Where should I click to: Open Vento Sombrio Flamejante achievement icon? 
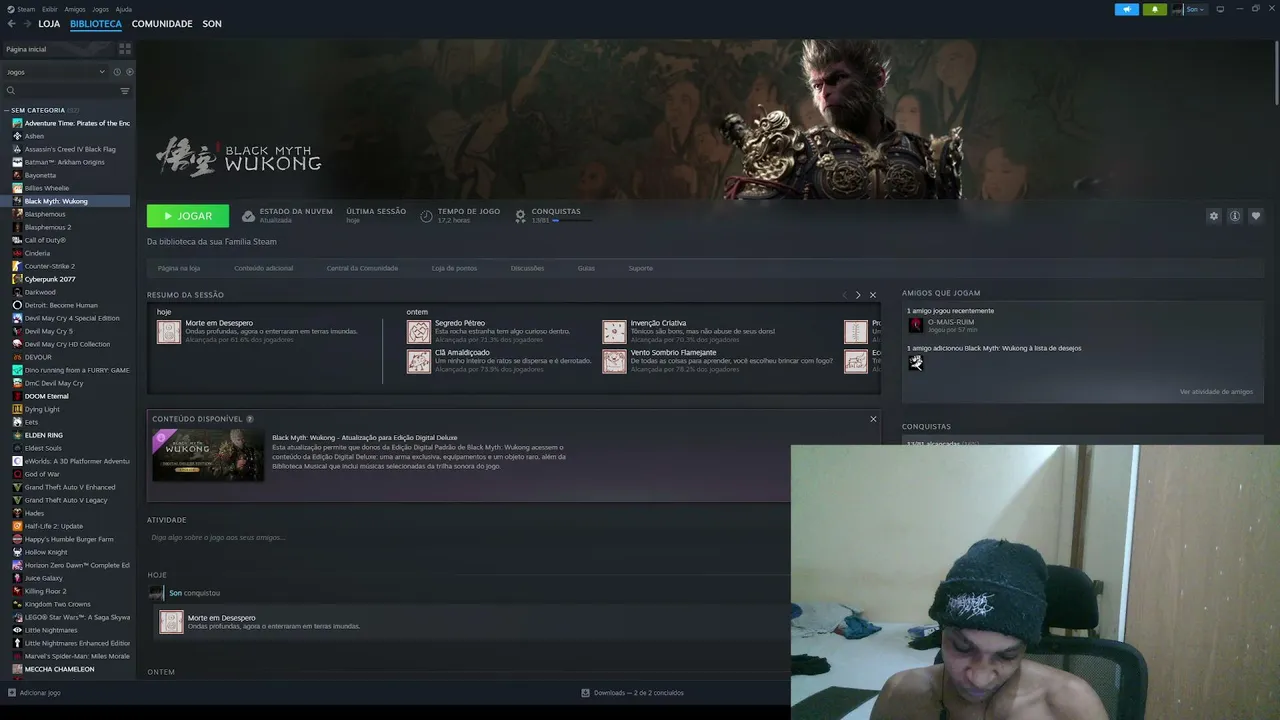click(x=614, y=361)
